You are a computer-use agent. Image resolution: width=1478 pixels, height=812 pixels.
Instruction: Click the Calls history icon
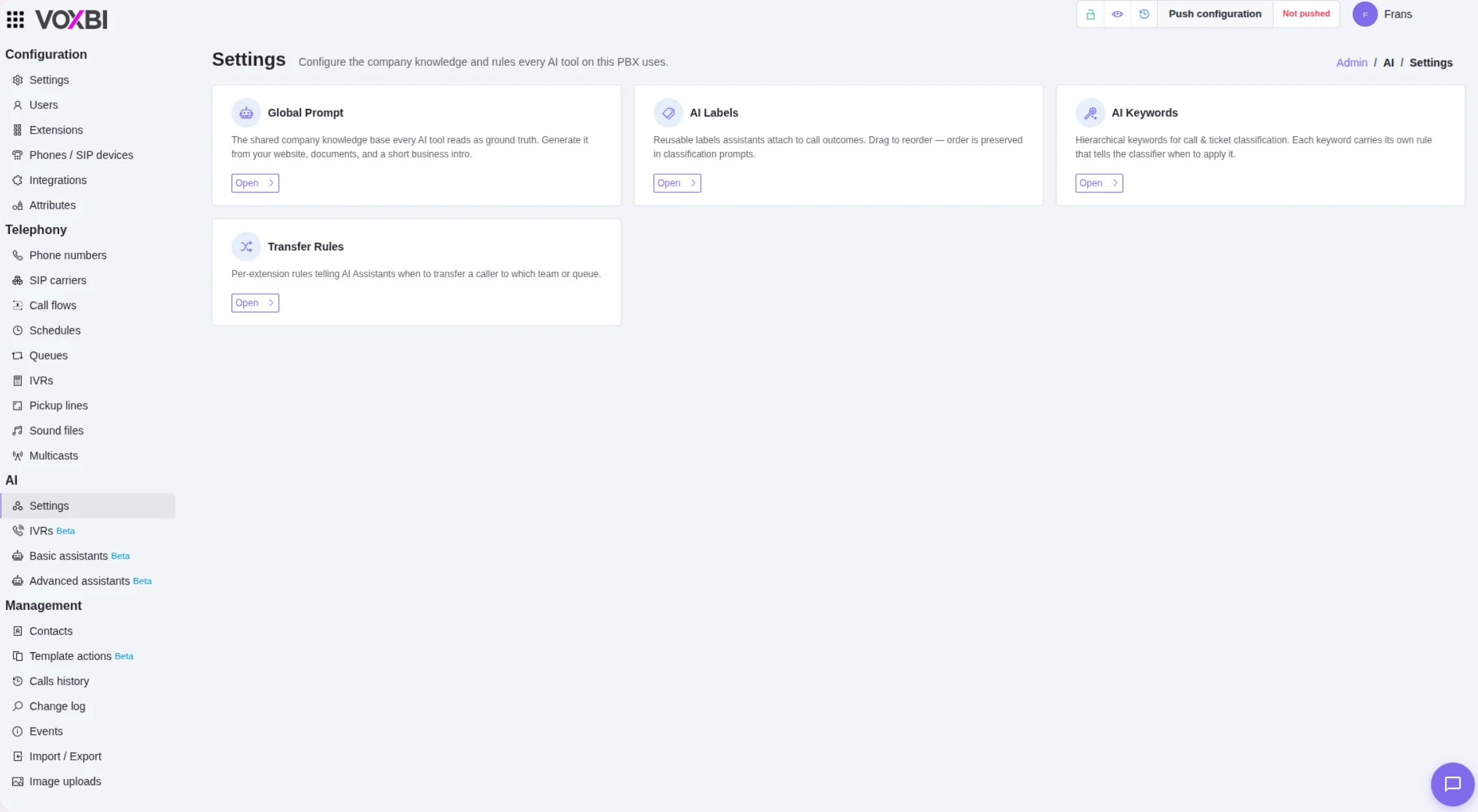pyautogui.click(x=18, y=682)
